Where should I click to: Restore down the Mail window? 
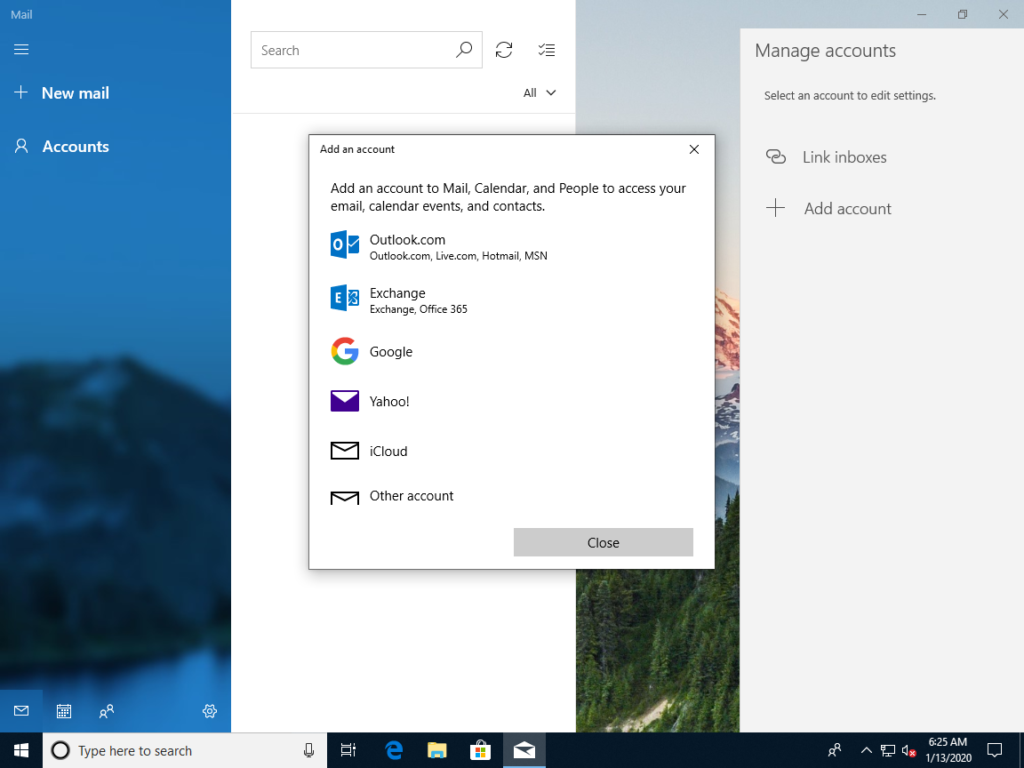pos(962,14)
